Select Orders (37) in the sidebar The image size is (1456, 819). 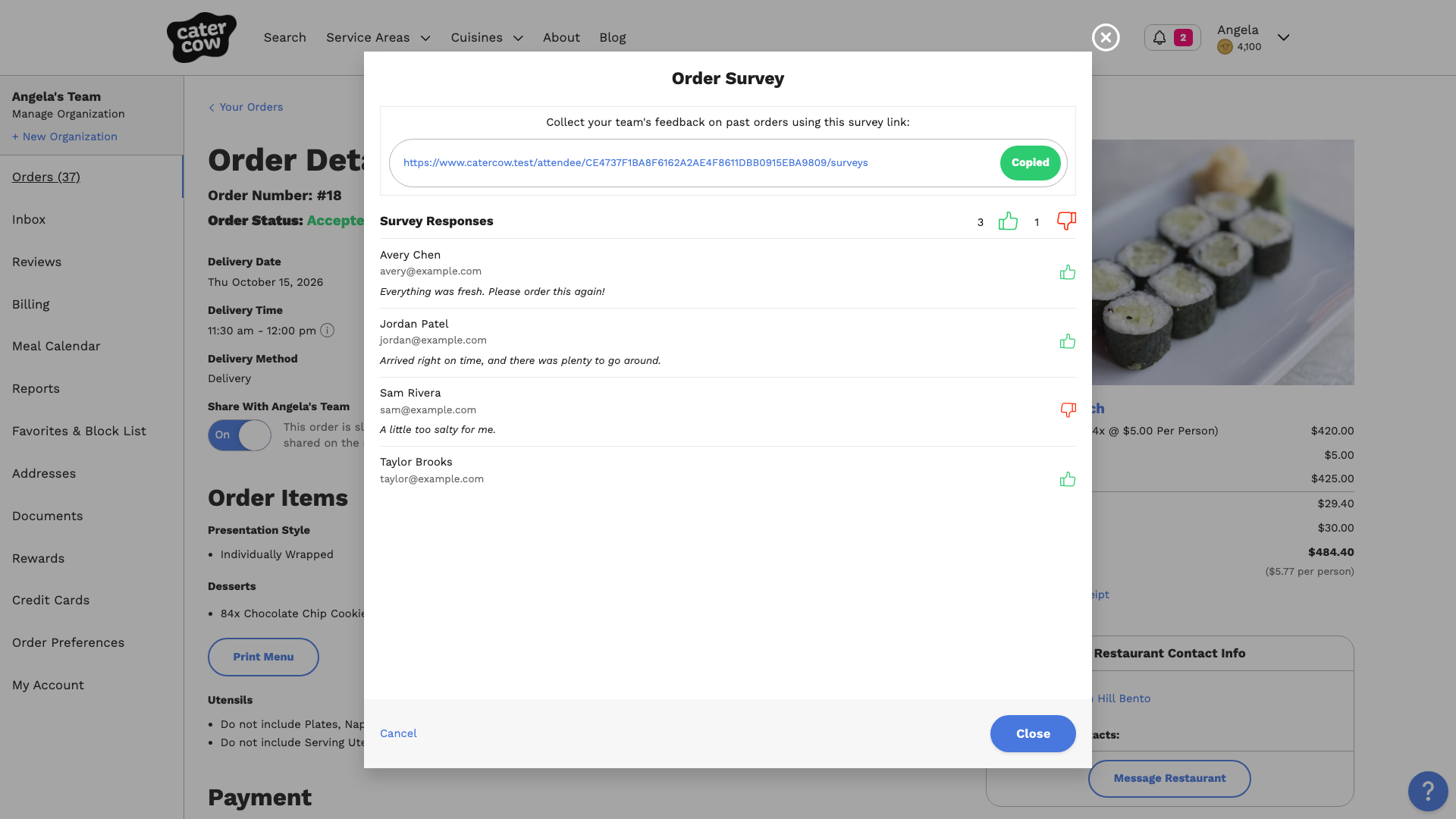(x=46, y=177)
